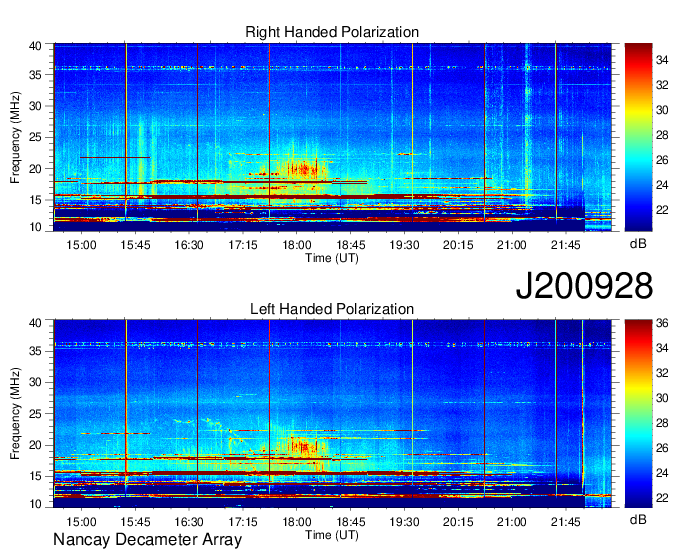This screenshot has height=552, width=680.
Task: Click the 'Left Handed Polarization' plot title
Action: 332,309
